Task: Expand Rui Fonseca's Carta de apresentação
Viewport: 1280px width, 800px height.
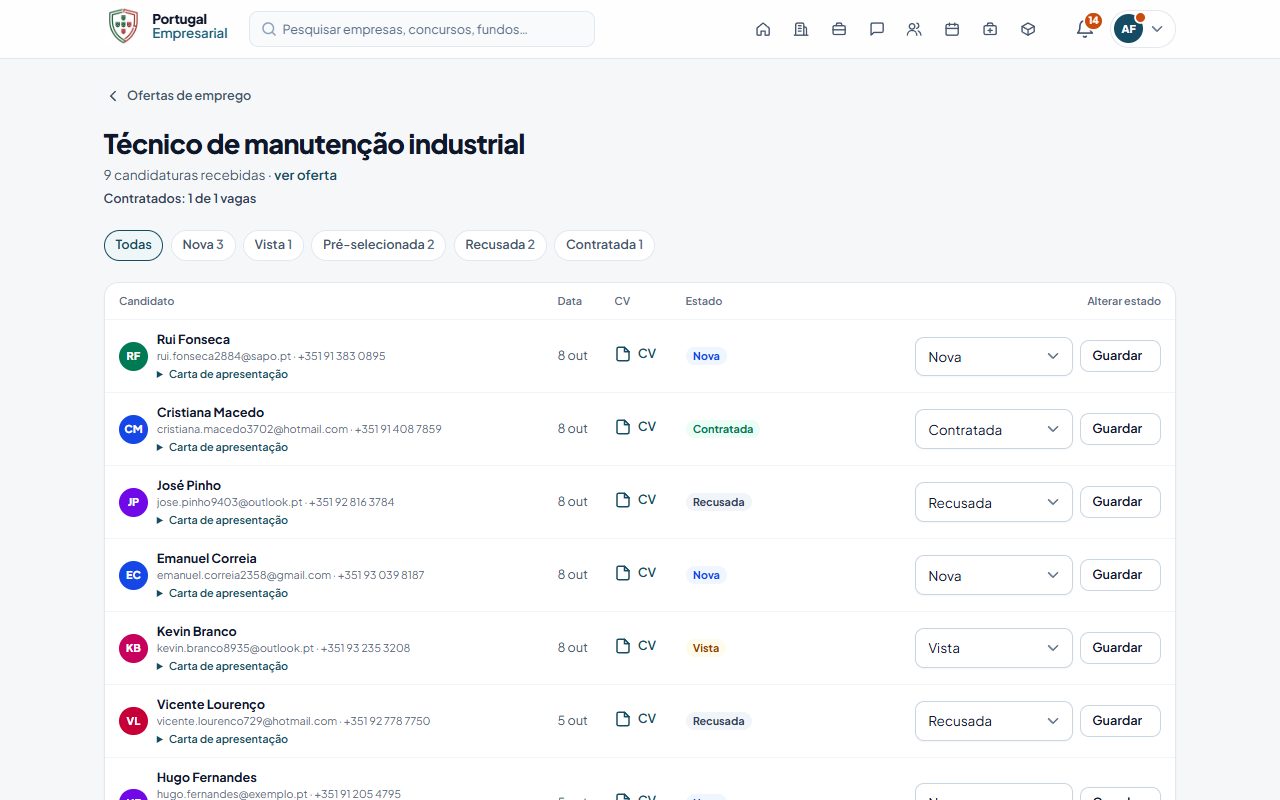Action: [x=222, y=374]
